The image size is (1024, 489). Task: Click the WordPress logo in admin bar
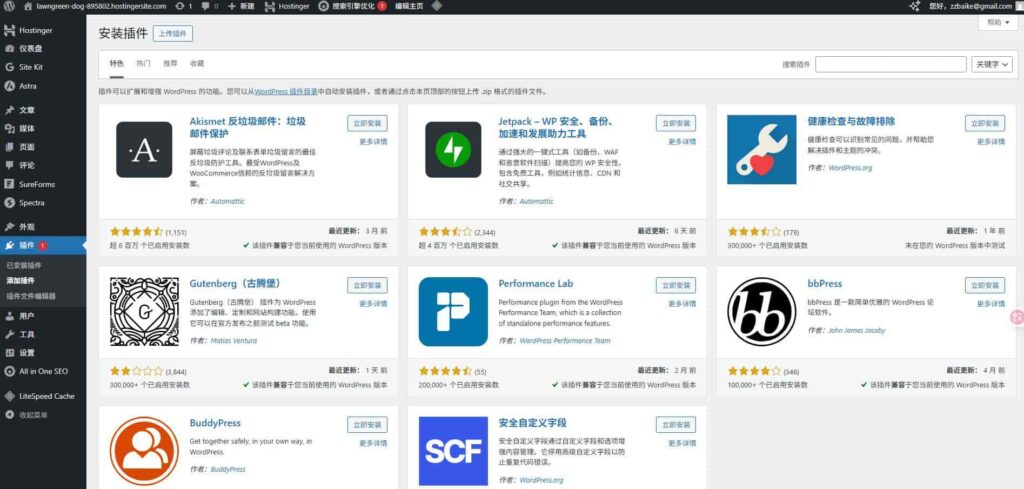click(9, 6)
